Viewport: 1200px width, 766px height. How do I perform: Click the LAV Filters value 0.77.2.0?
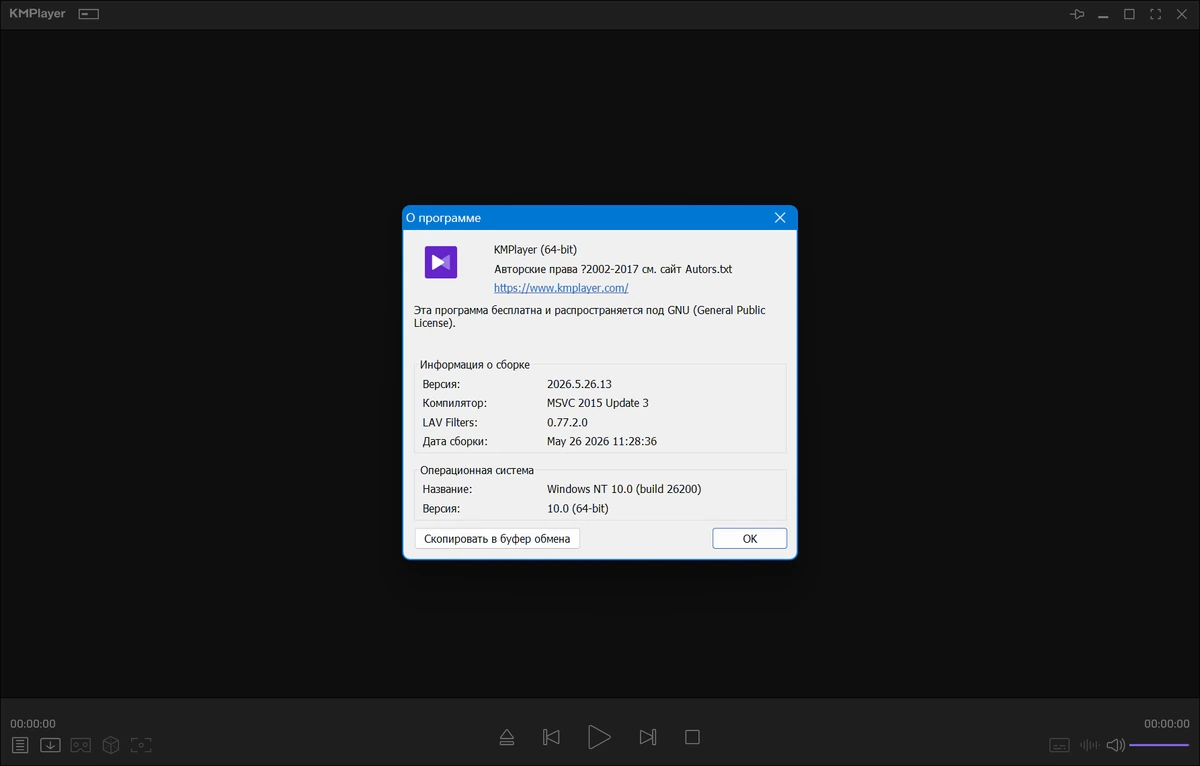pos(567,422)
